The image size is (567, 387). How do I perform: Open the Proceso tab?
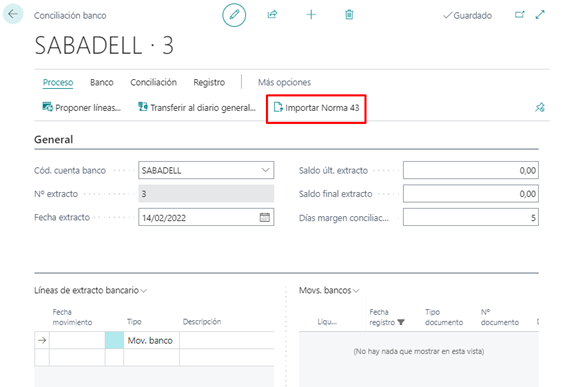point(58,82)
